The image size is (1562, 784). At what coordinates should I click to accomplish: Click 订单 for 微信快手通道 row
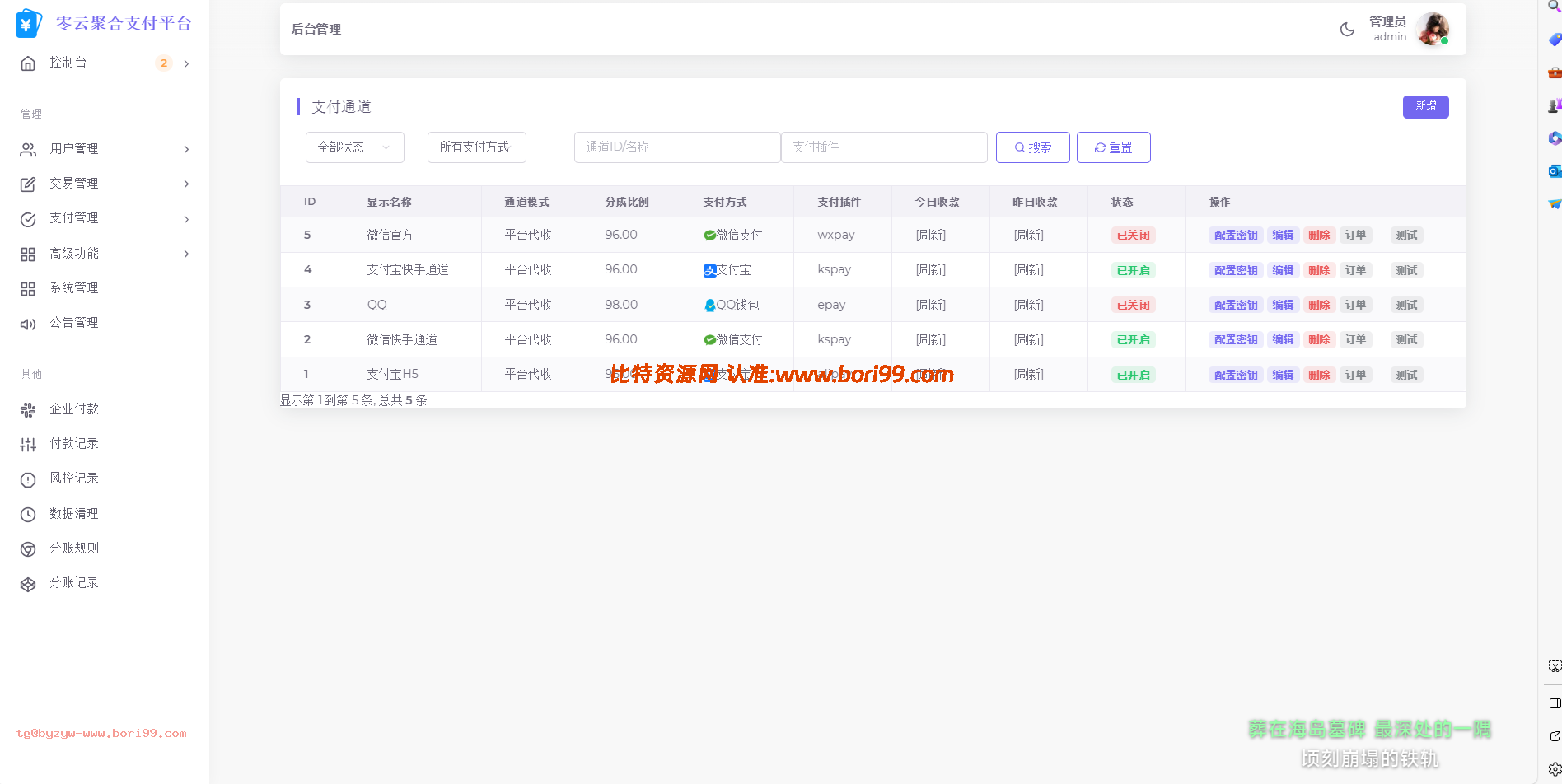pos(1355,339)
